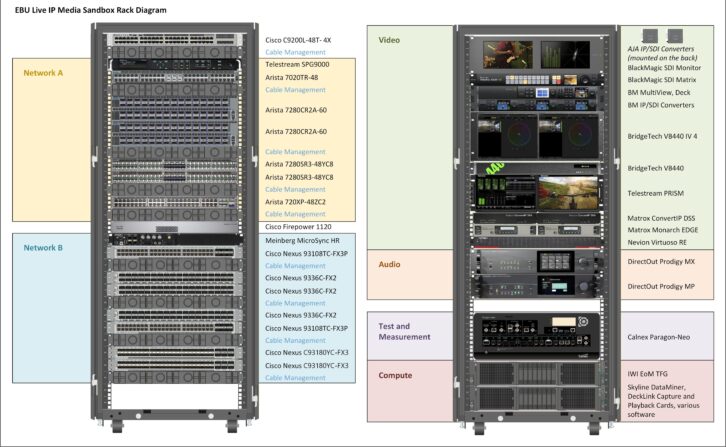Select the Compute section heading
The image size is (726, 447).
pyautogui.click(x=397, y=375)
